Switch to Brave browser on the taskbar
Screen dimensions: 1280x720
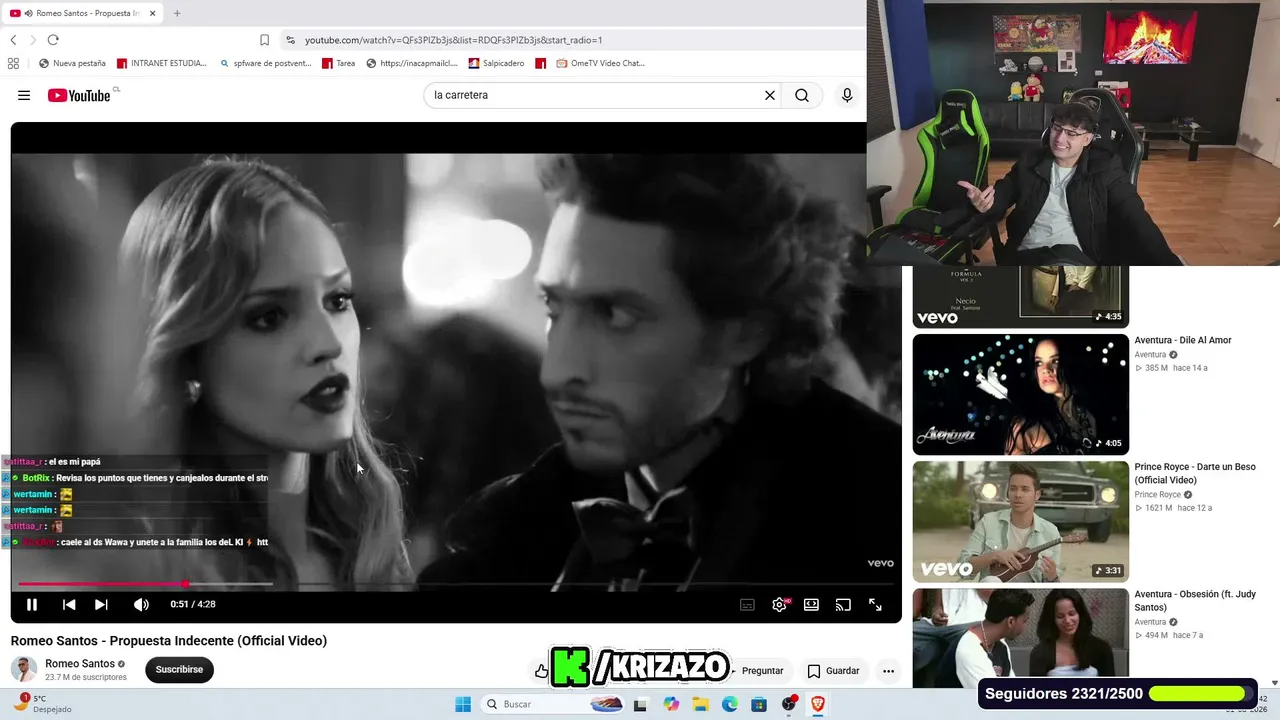pos(818,704)
